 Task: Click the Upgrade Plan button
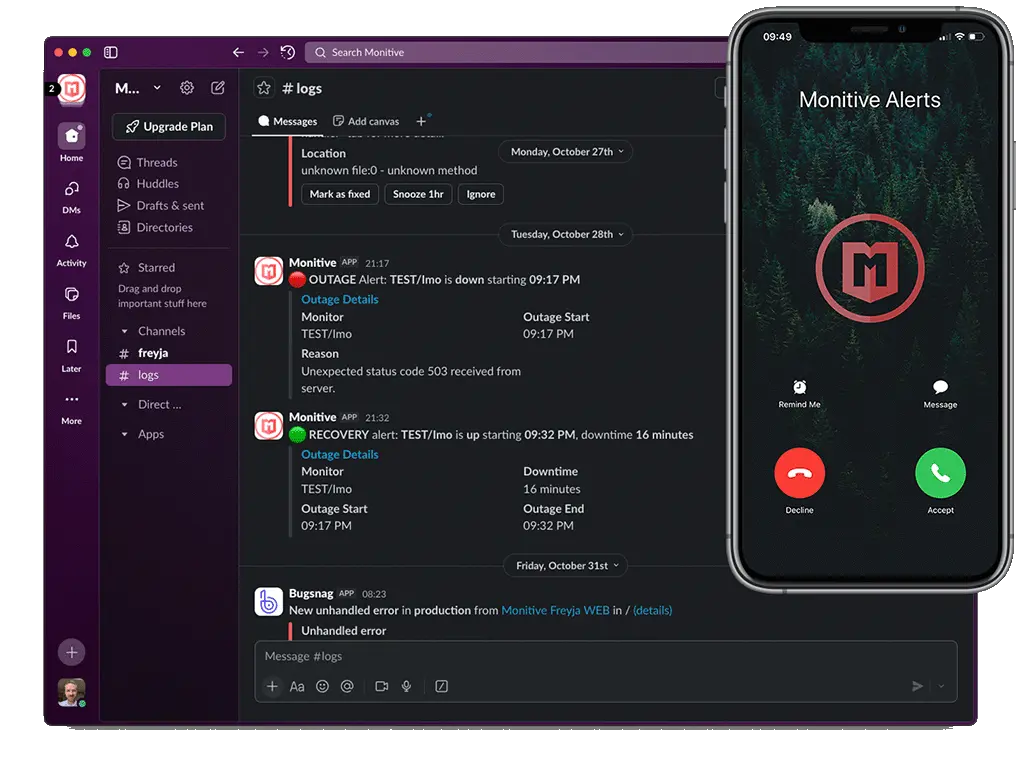coord(168,127)
